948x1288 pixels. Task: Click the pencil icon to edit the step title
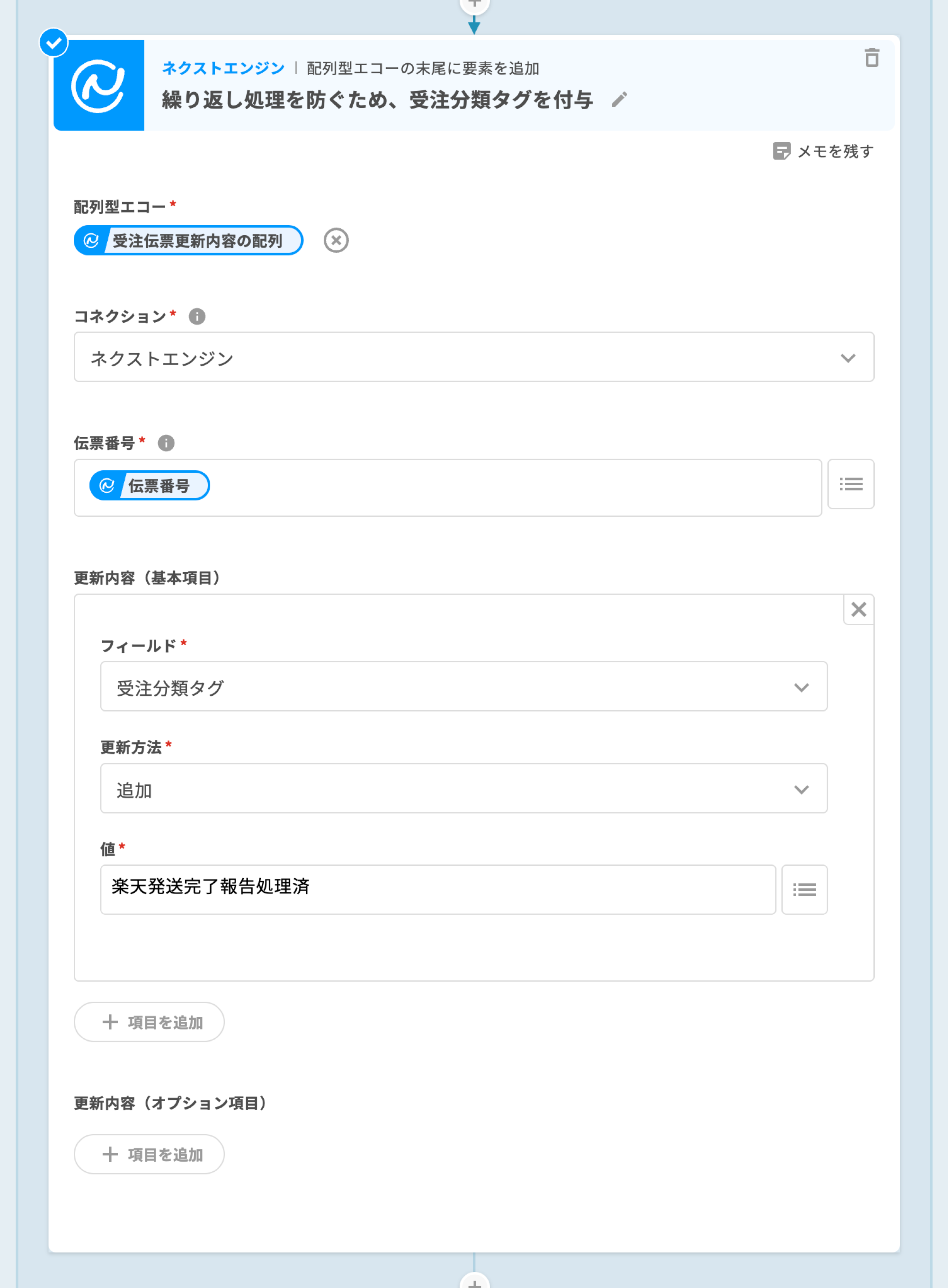click(x=619, y=100)
